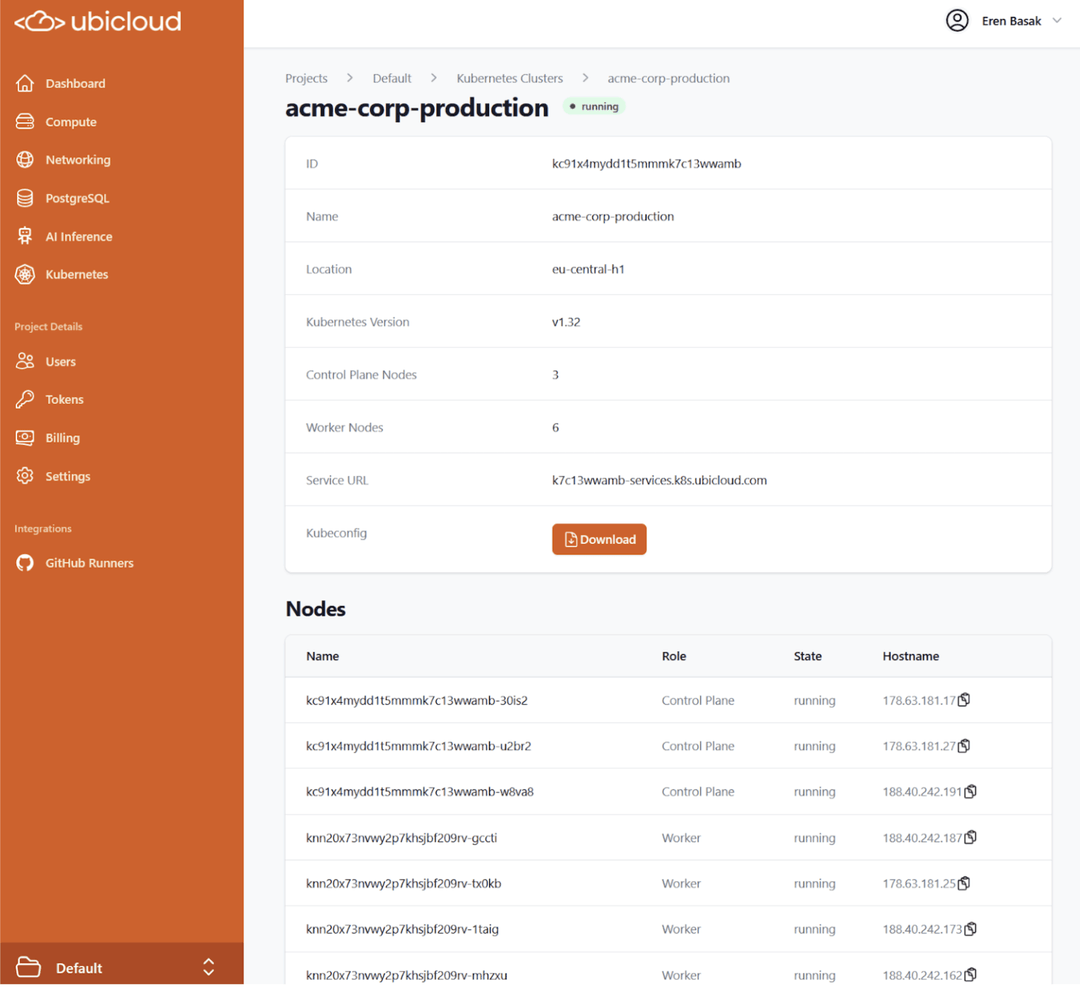Open the Projects breadcrumb link
This screenshot has width=1080, height=988.
tap(307, 79)
